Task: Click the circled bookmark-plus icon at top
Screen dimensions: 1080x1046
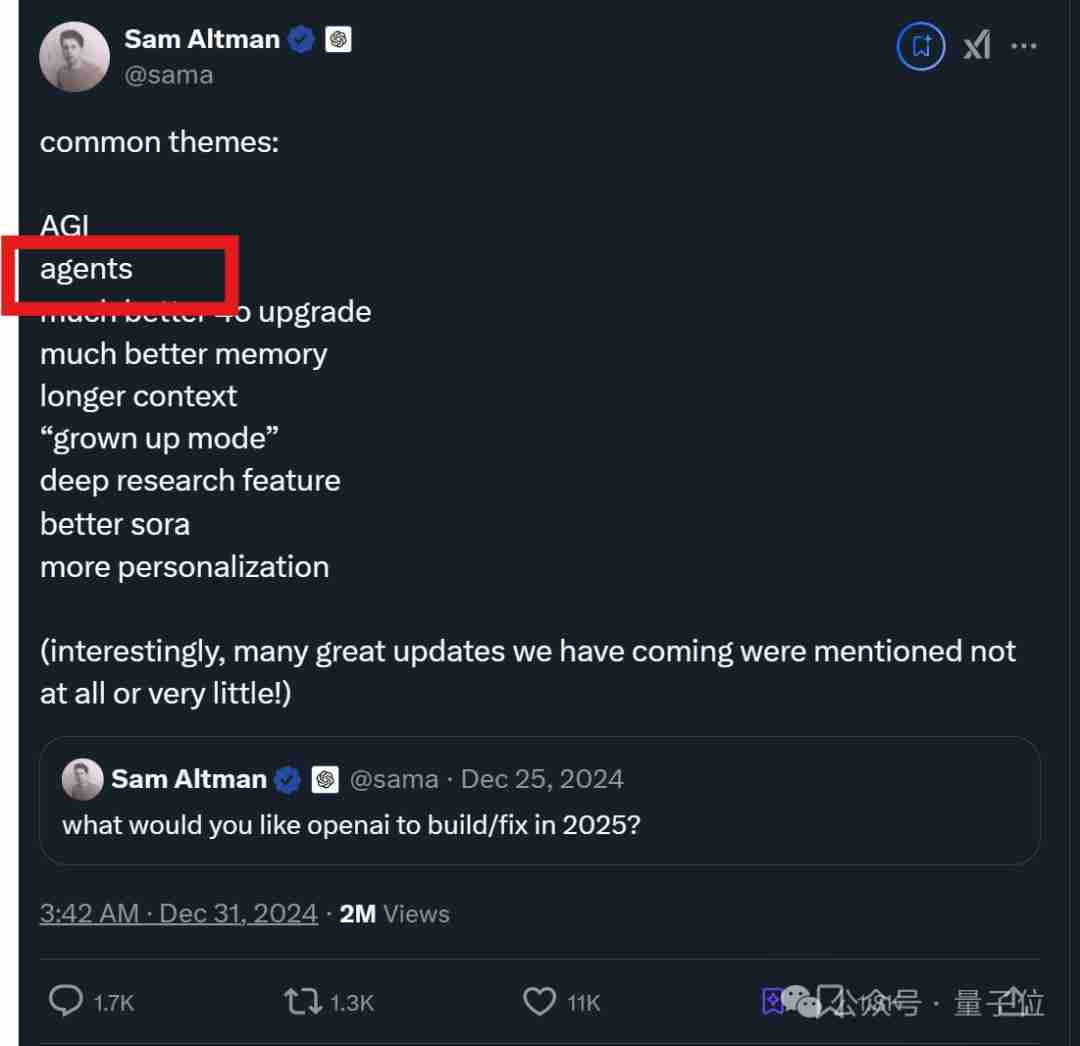Action: click(921, 46)
